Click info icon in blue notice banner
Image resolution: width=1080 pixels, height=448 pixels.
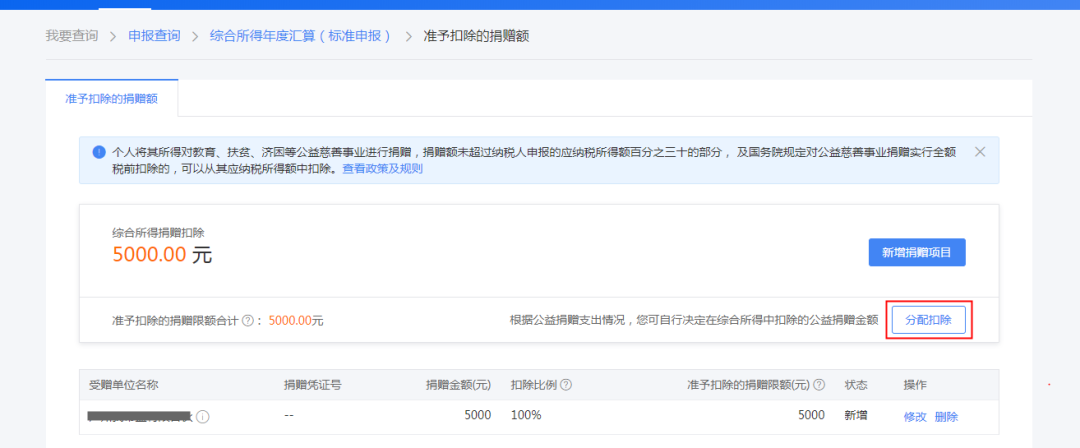[98, 152]
